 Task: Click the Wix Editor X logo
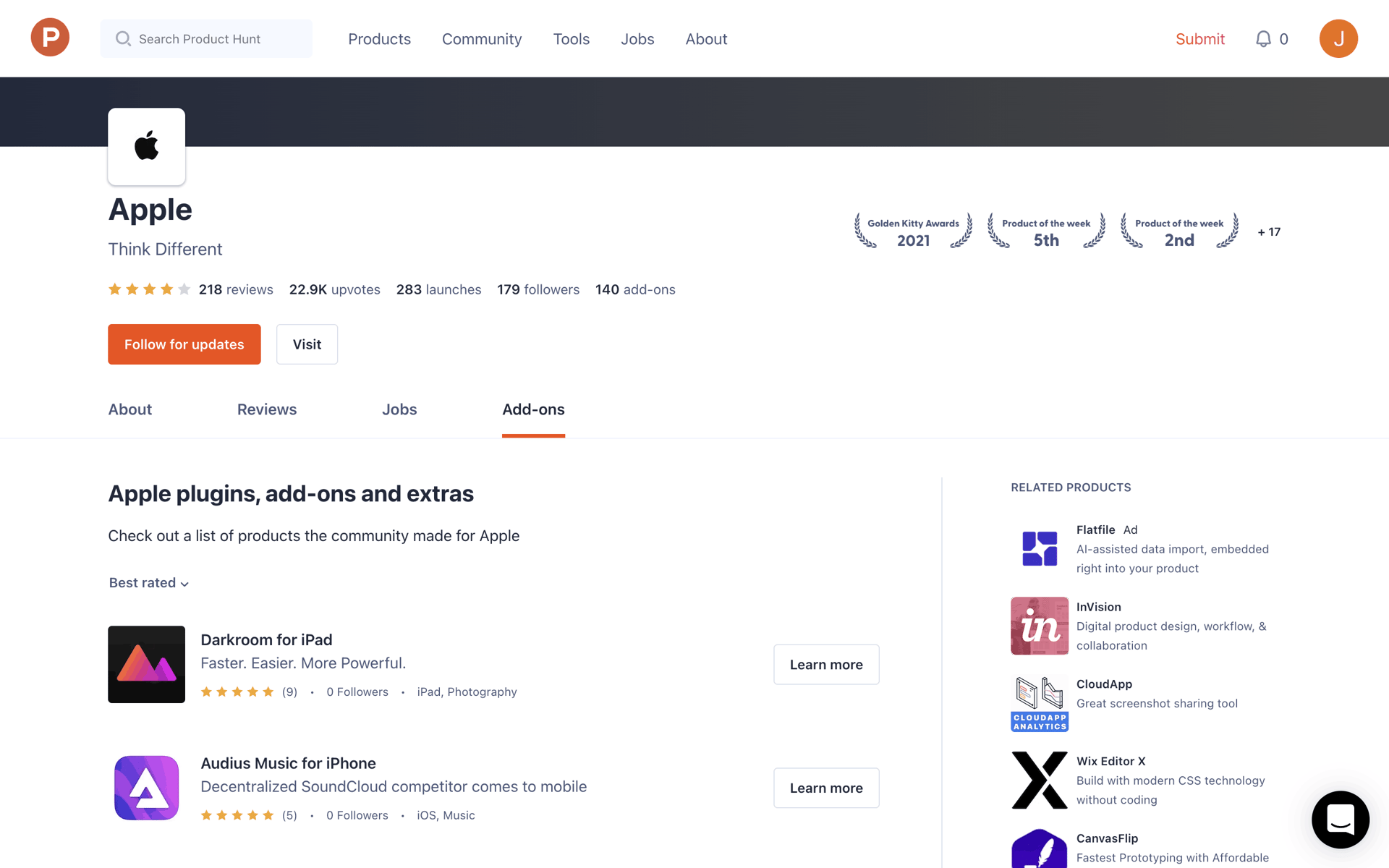1040,780
